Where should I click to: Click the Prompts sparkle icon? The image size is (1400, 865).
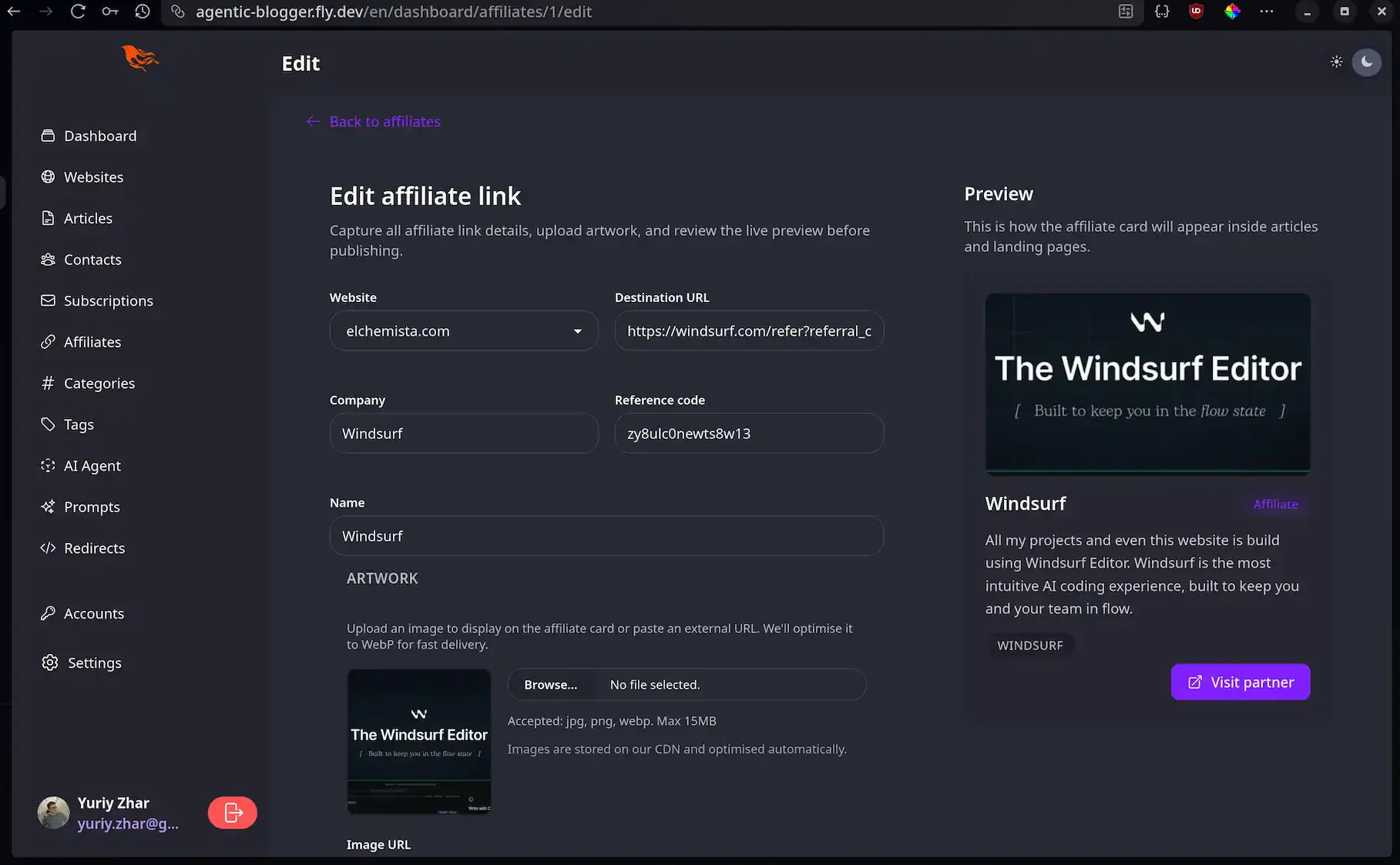click(x=48, y=507)
